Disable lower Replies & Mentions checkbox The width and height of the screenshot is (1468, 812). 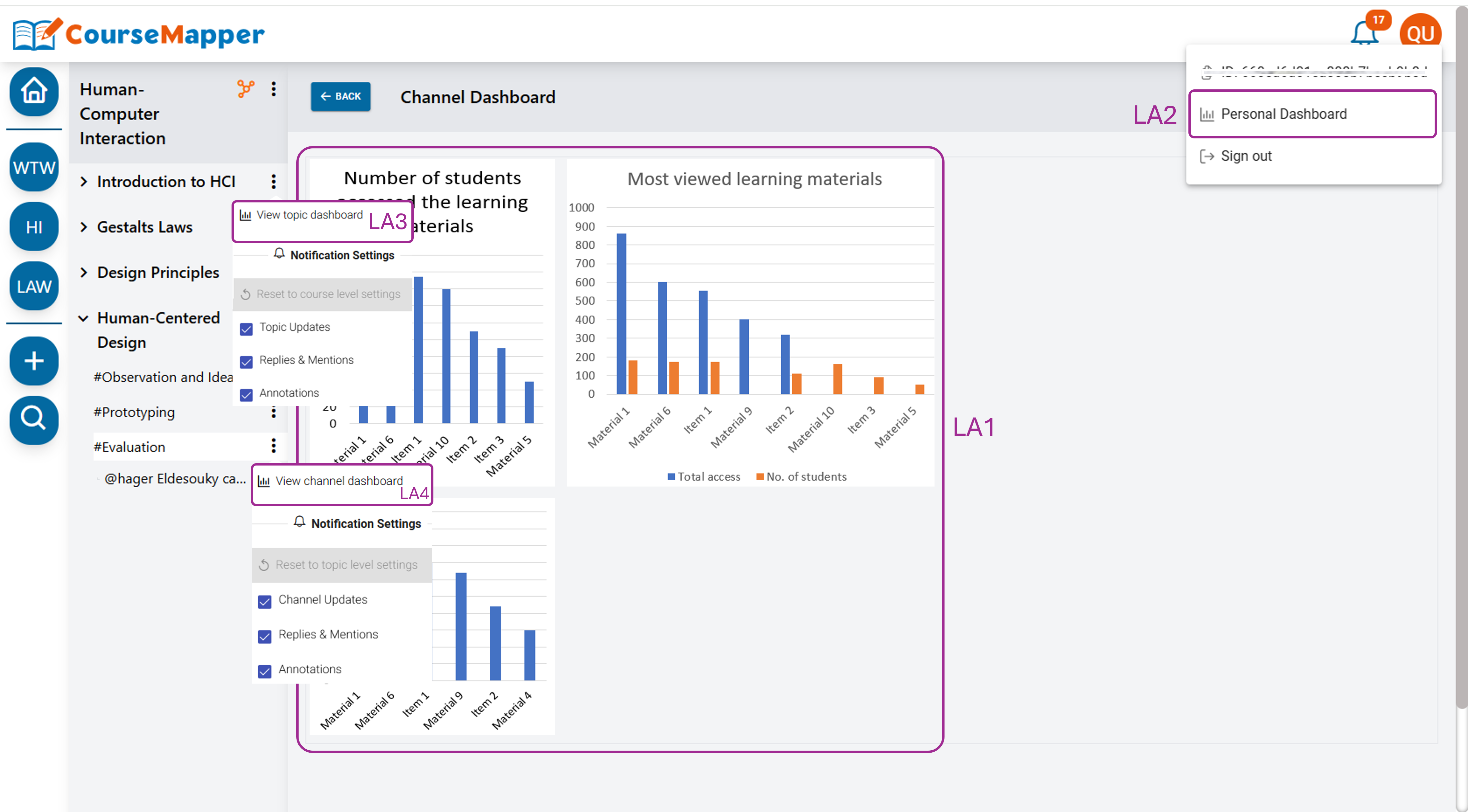click(x=265, y=636)
